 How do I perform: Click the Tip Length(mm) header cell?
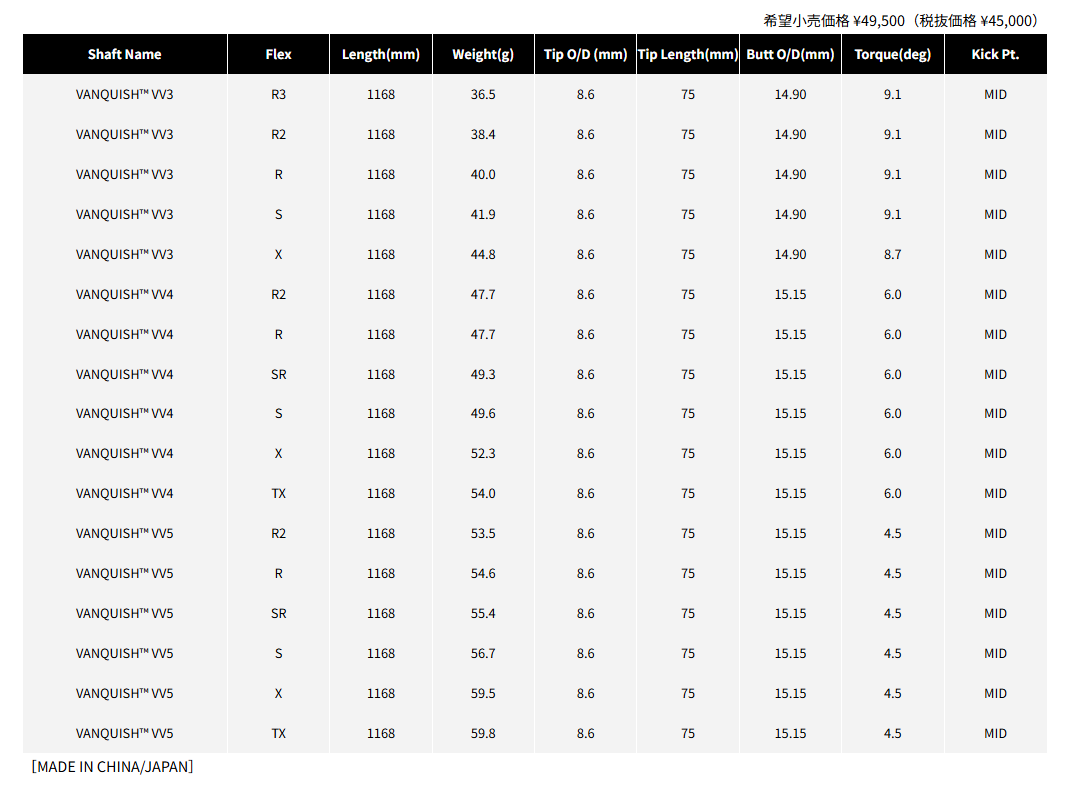coord(688,55)
